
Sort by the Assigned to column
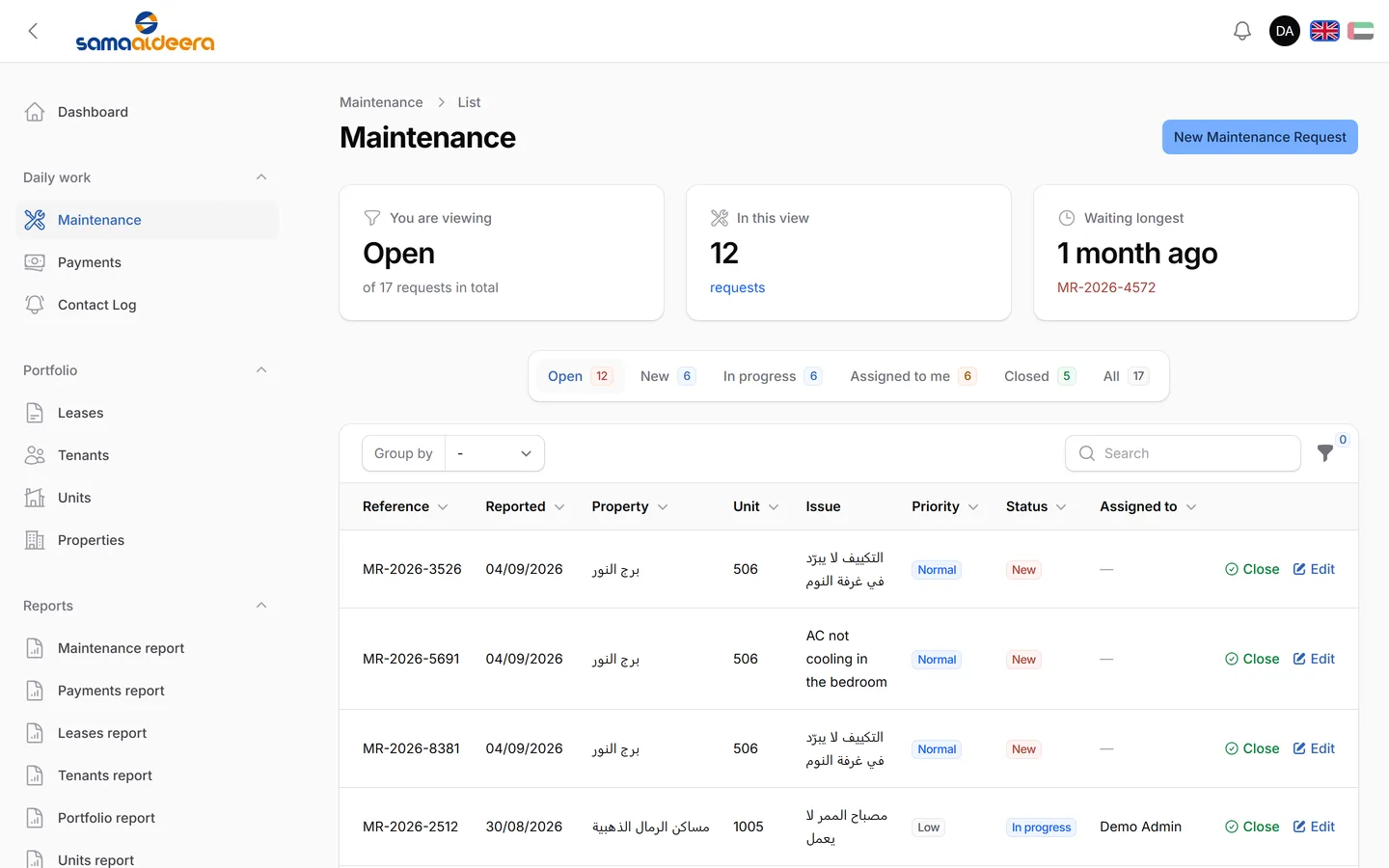tap(1148, 506)
